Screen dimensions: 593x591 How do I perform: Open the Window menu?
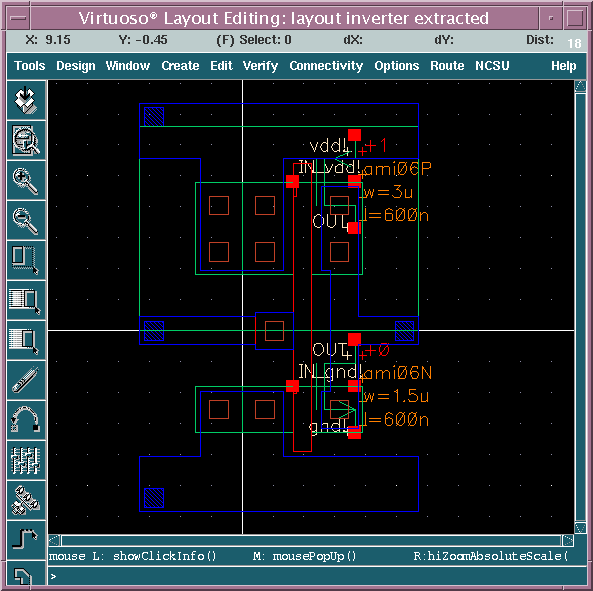tap(128, 66)
